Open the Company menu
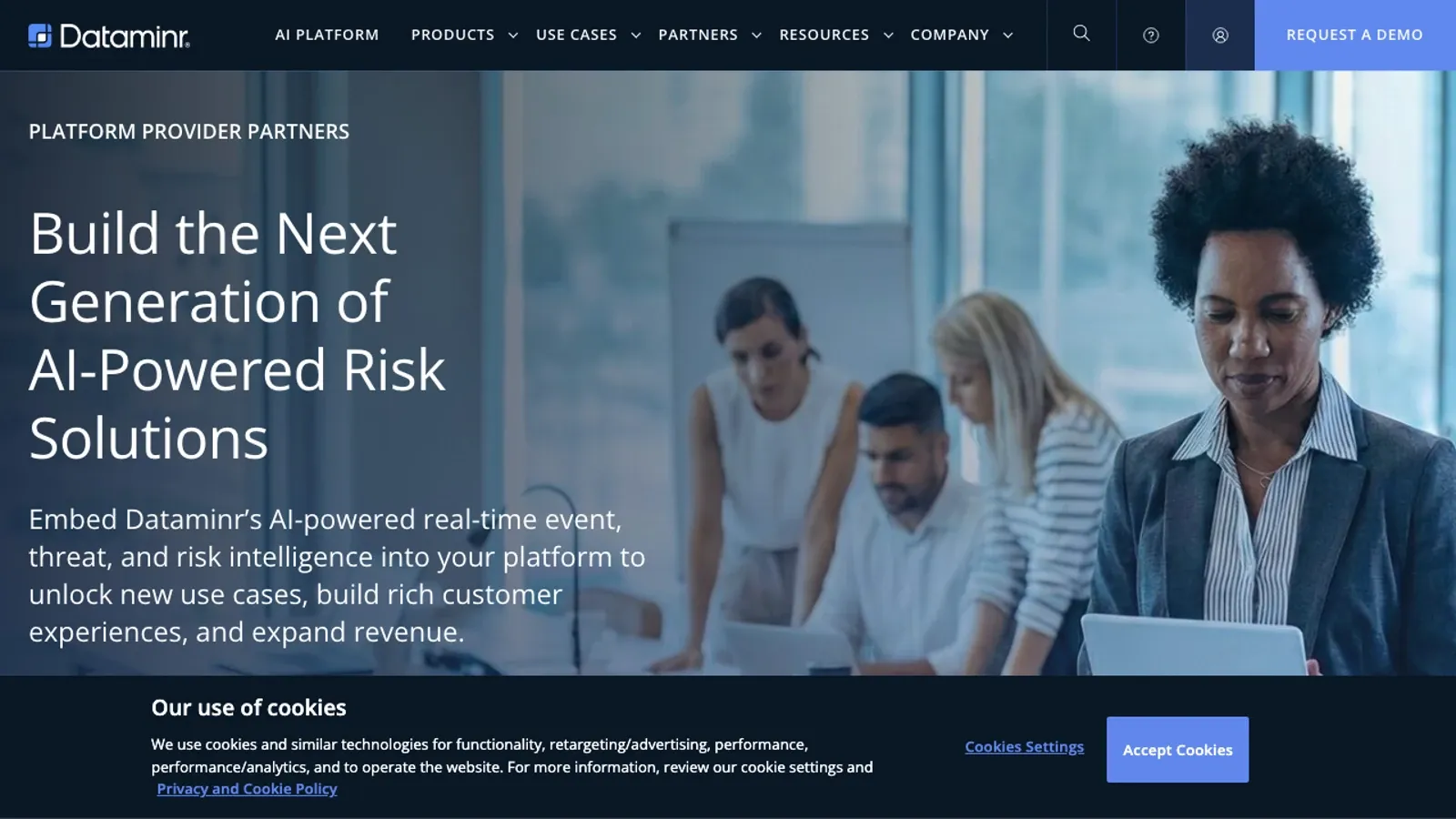1456x819 pixels. [x=949, y=35]
